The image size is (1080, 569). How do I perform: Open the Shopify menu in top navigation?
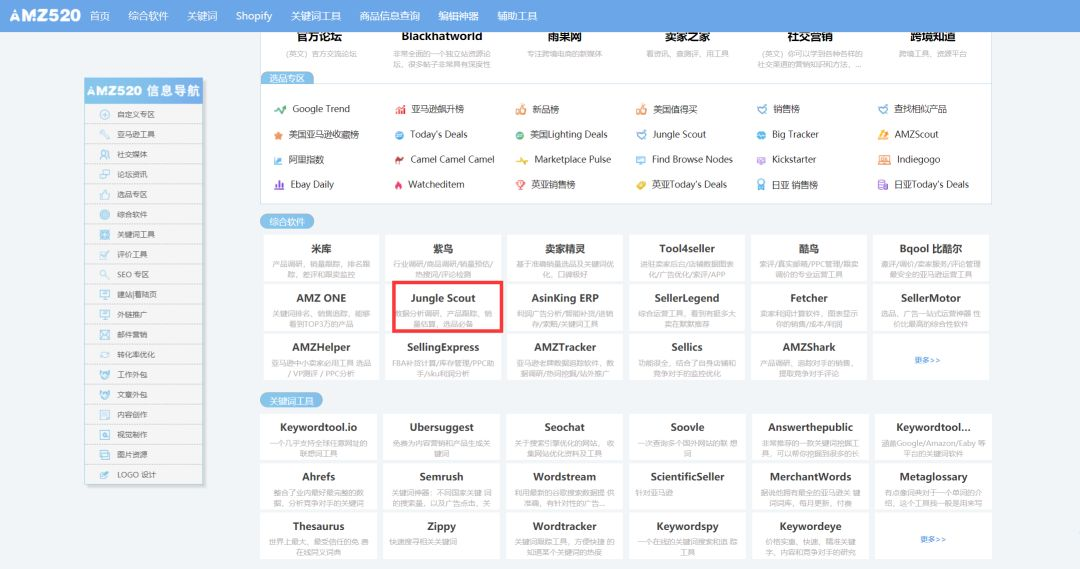click(x=254, y=16)
